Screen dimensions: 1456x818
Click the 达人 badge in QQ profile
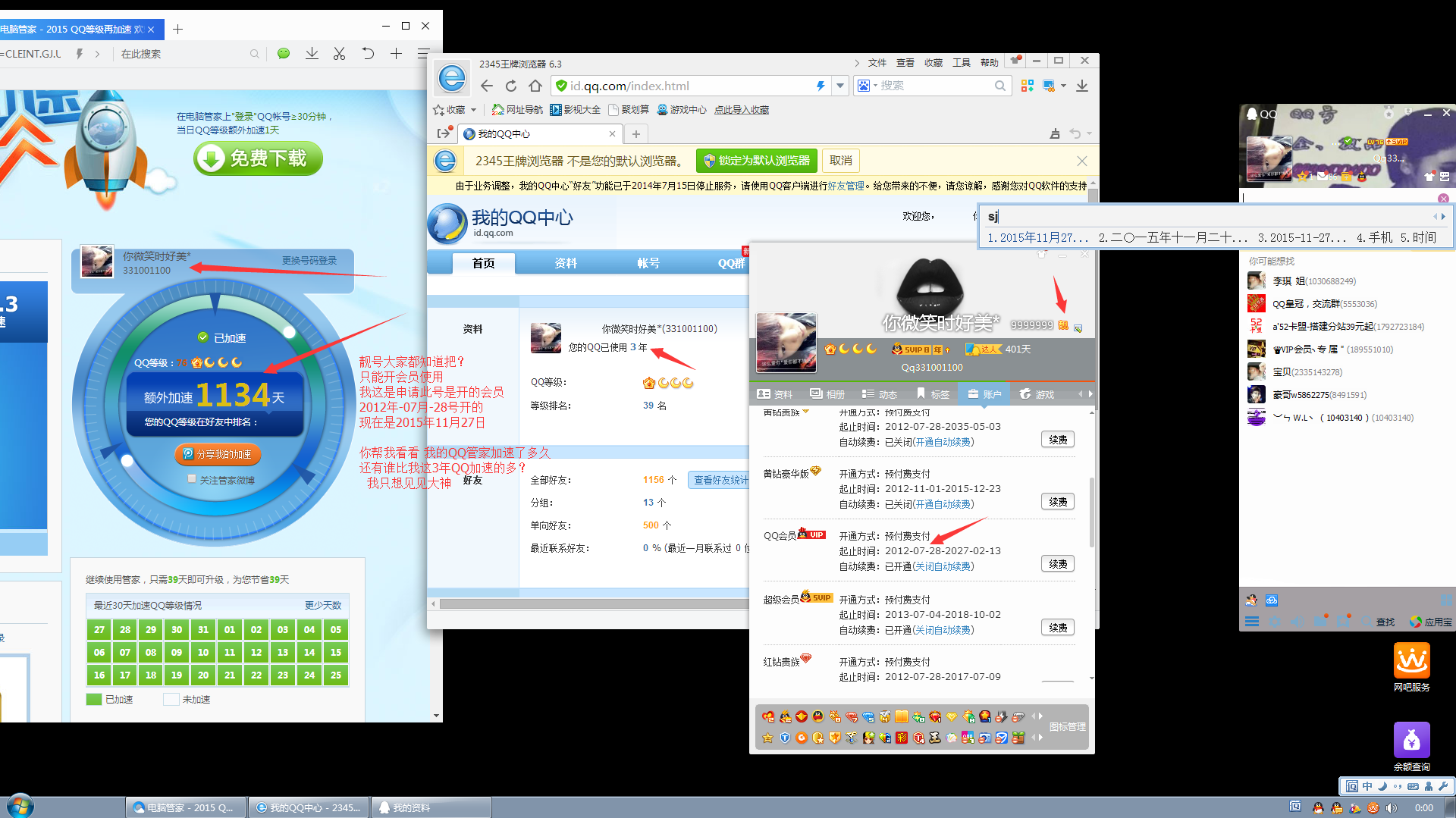coord(984,349)
